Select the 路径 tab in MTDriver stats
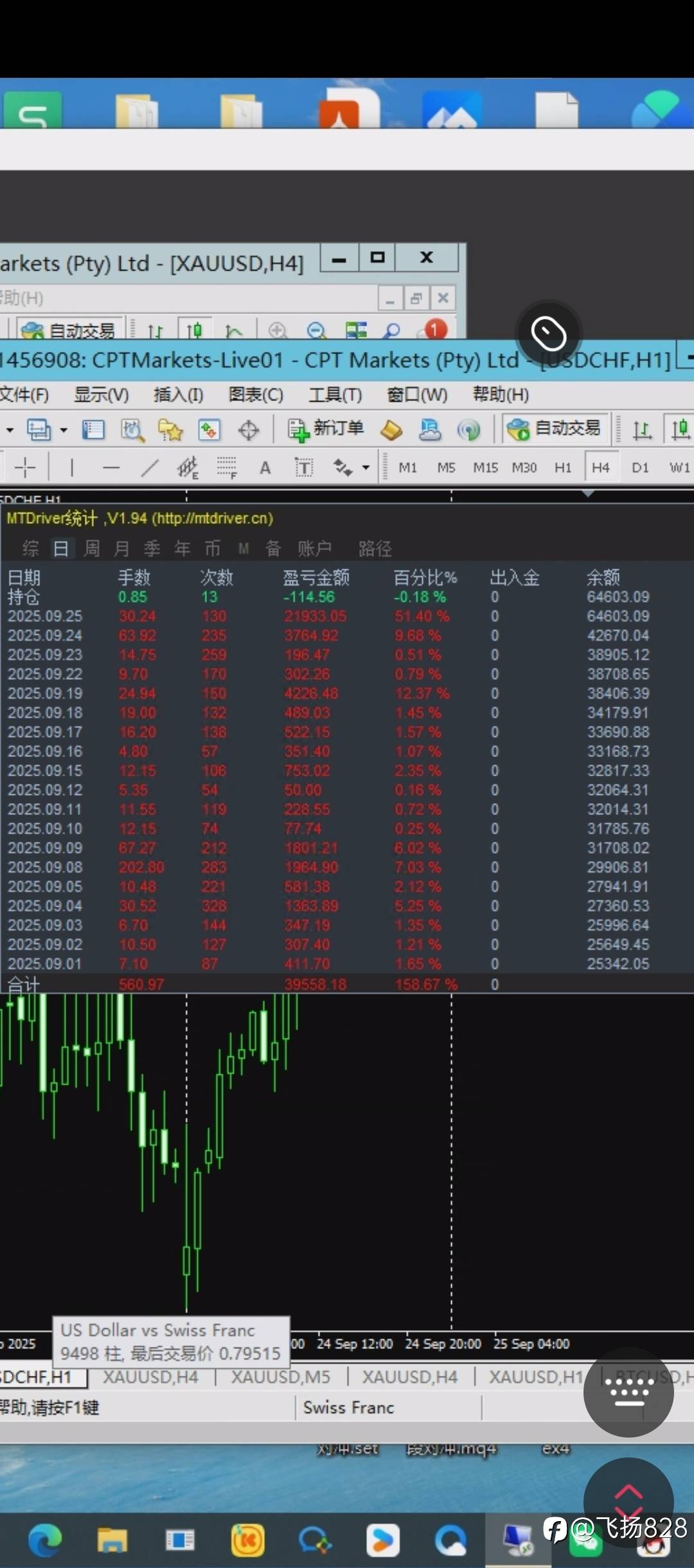 point(375,548)
